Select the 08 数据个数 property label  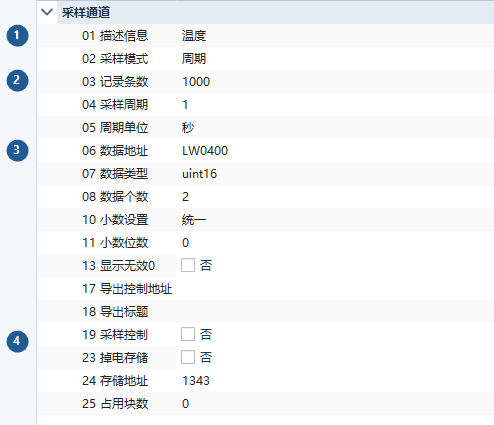tap(115, 197)
